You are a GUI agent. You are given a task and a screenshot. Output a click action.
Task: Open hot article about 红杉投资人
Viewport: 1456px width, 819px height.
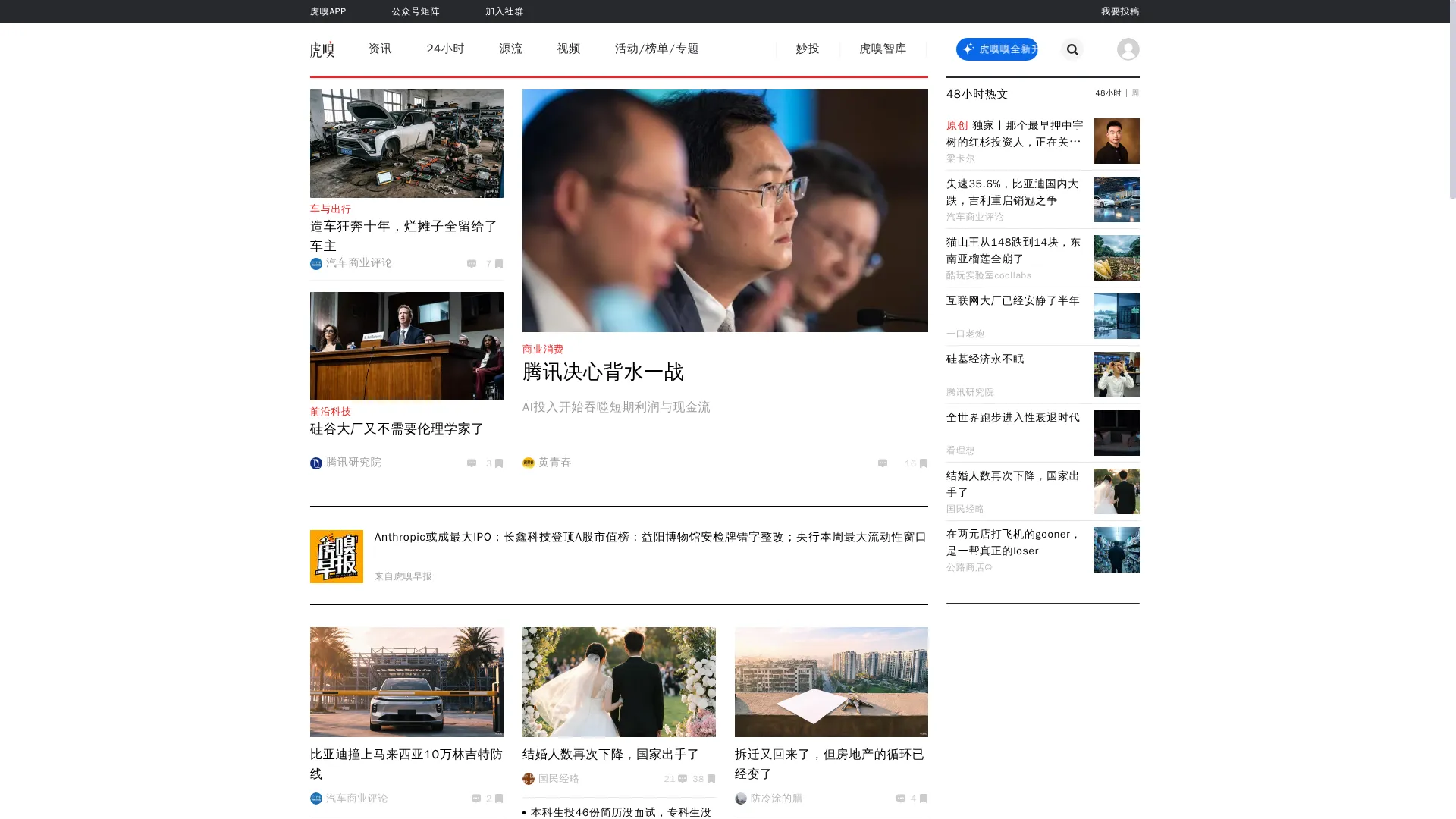point(1015,133)
